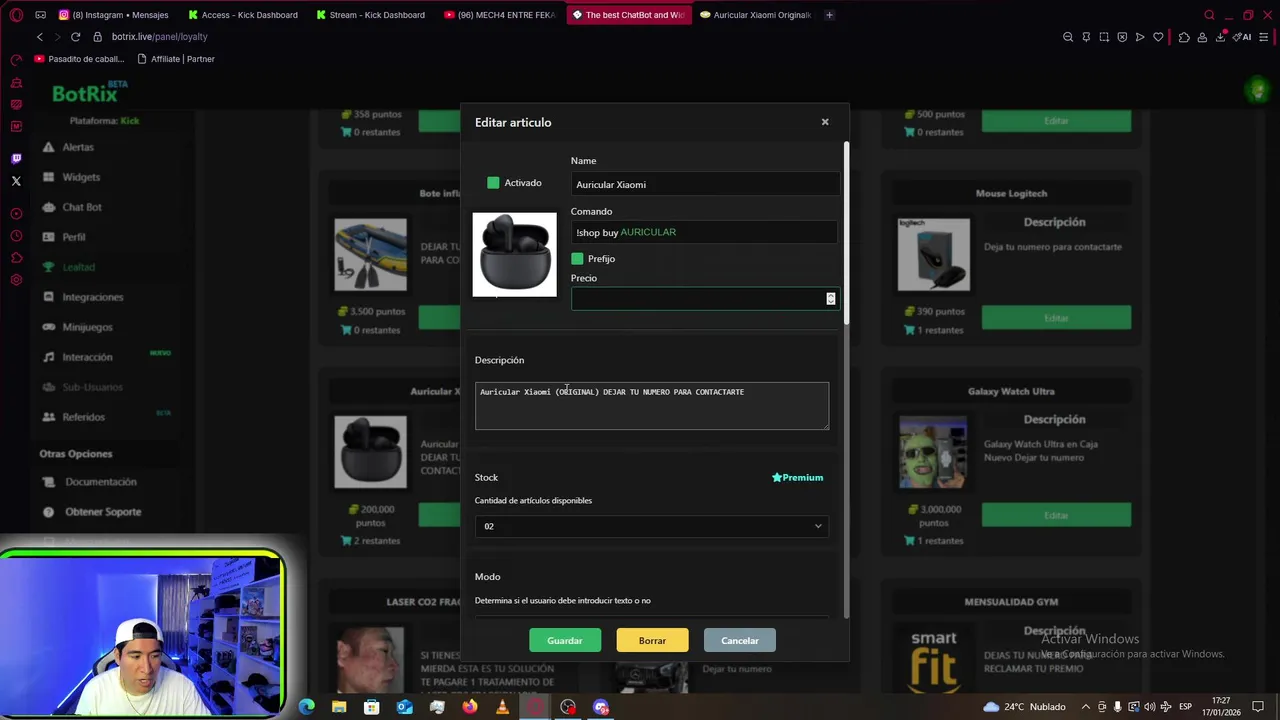The image size is (1280, 720).
Task: Click the Opera AI toolbar button
Action: coord(1243,37)
